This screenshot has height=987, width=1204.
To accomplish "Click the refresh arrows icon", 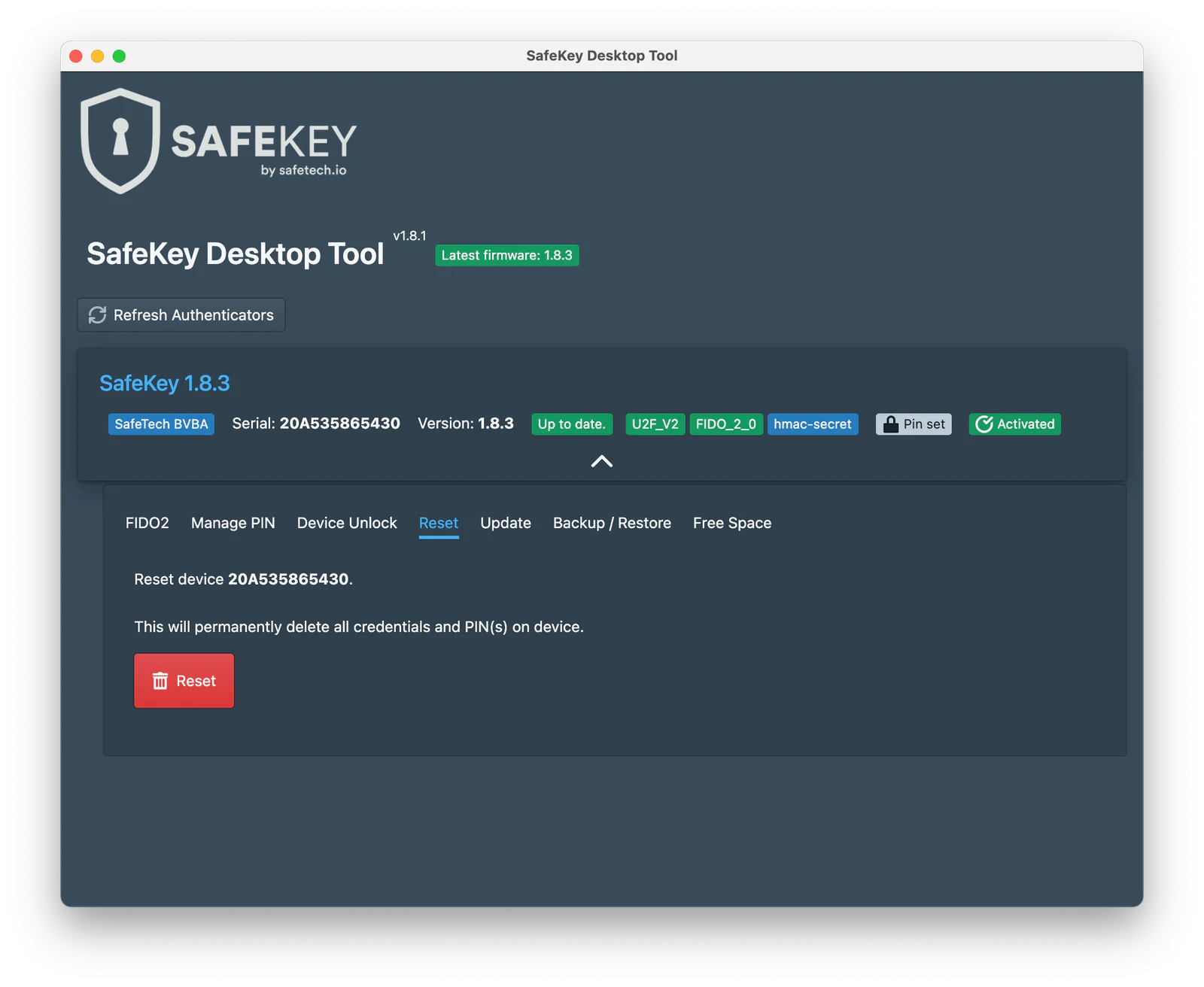I will pos(98,315).
